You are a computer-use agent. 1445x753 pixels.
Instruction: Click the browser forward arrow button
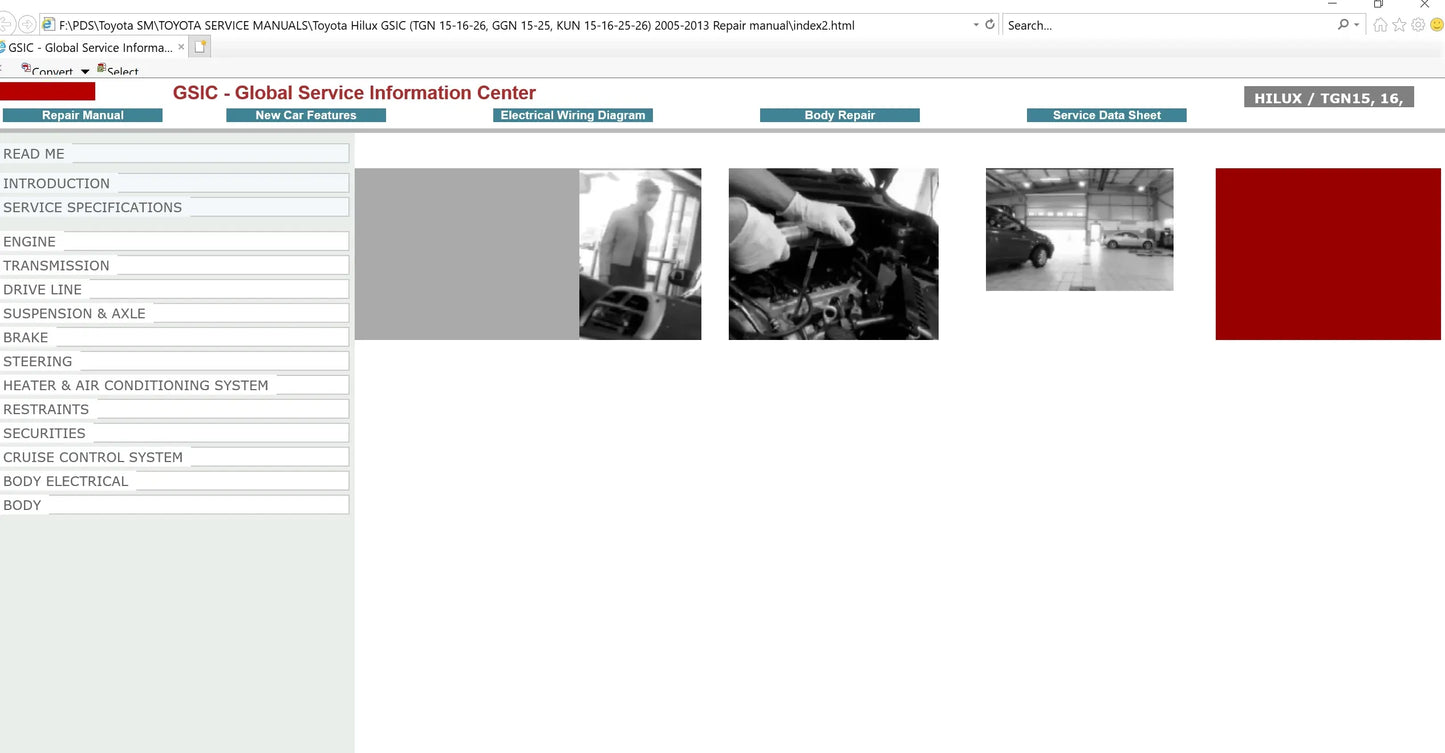(27, 25)
